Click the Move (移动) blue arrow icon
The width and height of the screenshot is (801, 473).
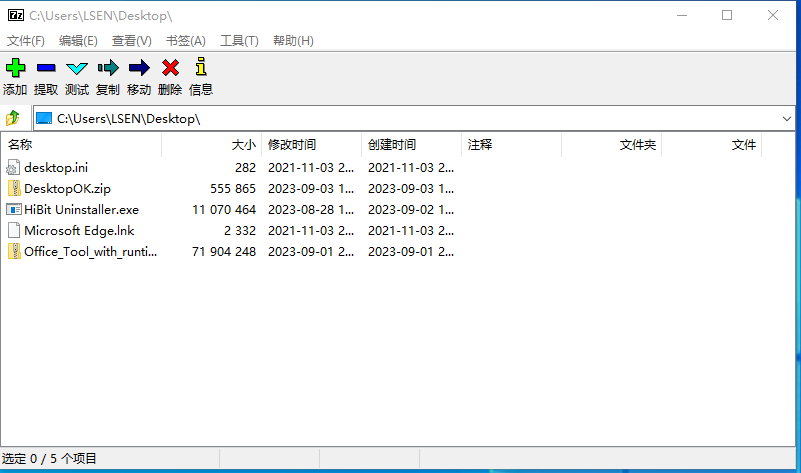[x=139, y=67]
